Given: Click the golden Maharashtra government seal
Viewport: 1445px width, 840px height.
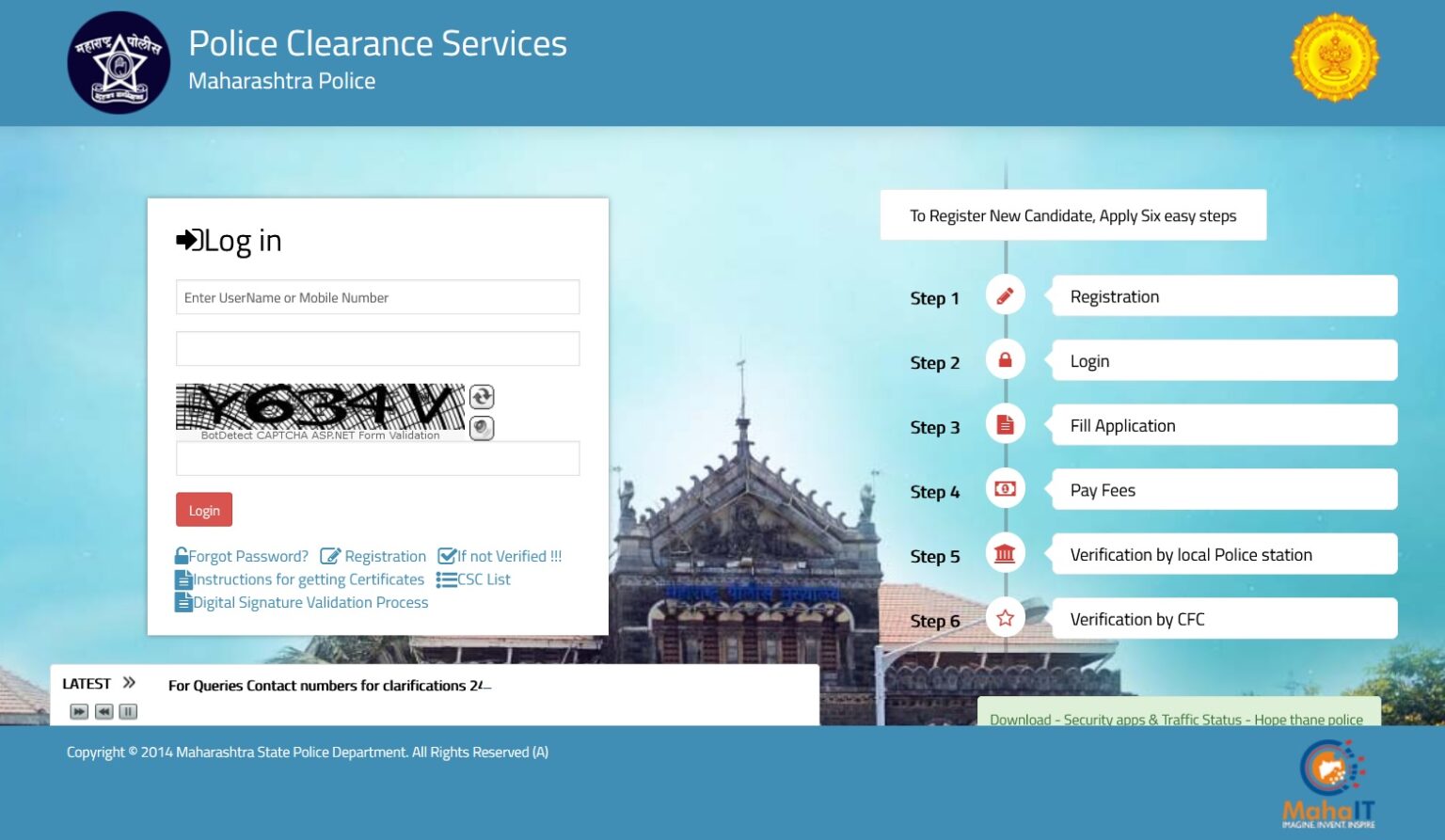Looking at the screenshot, I should coord(1335,56).
